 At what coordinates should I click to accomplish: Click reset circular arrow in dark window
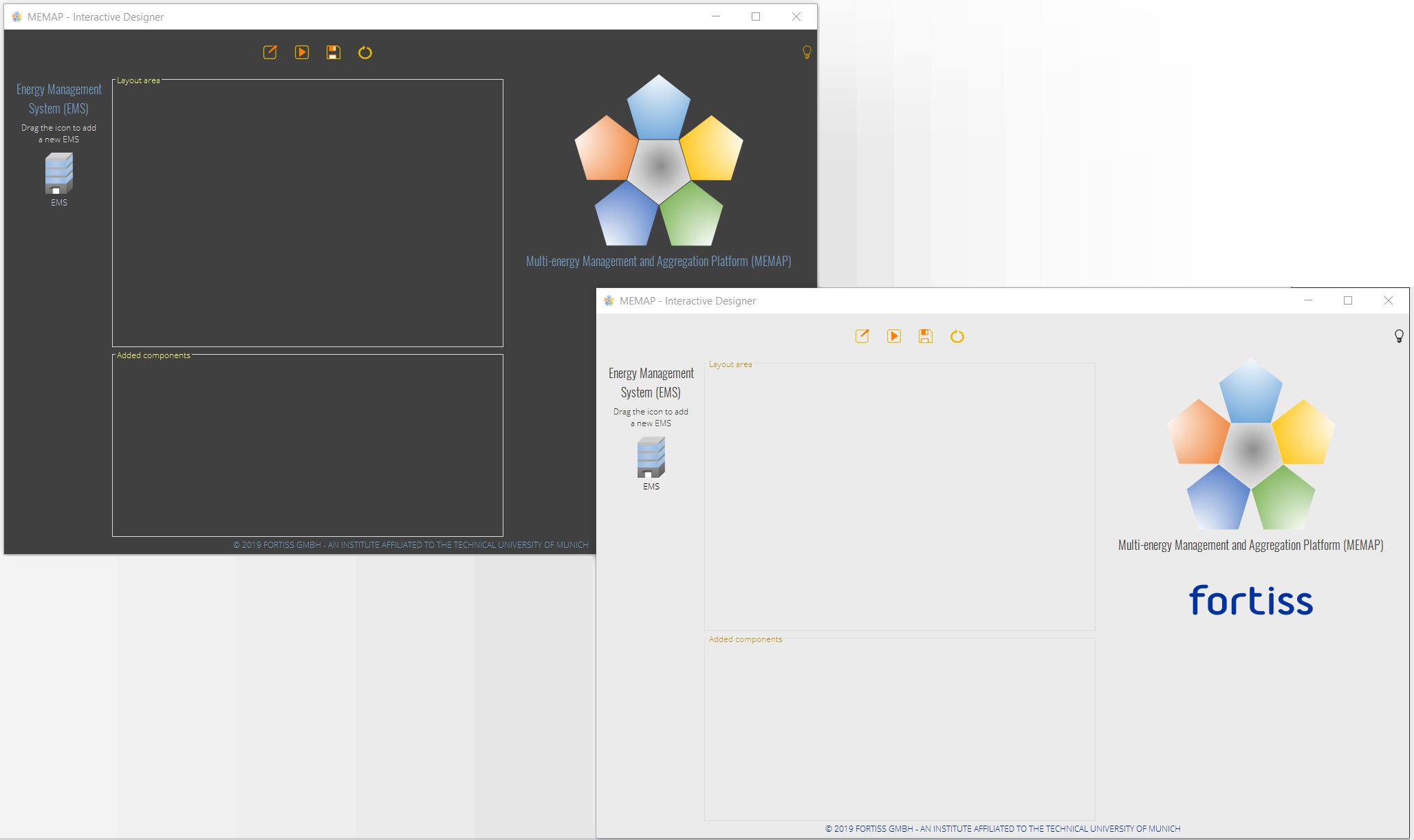point(365,52)
